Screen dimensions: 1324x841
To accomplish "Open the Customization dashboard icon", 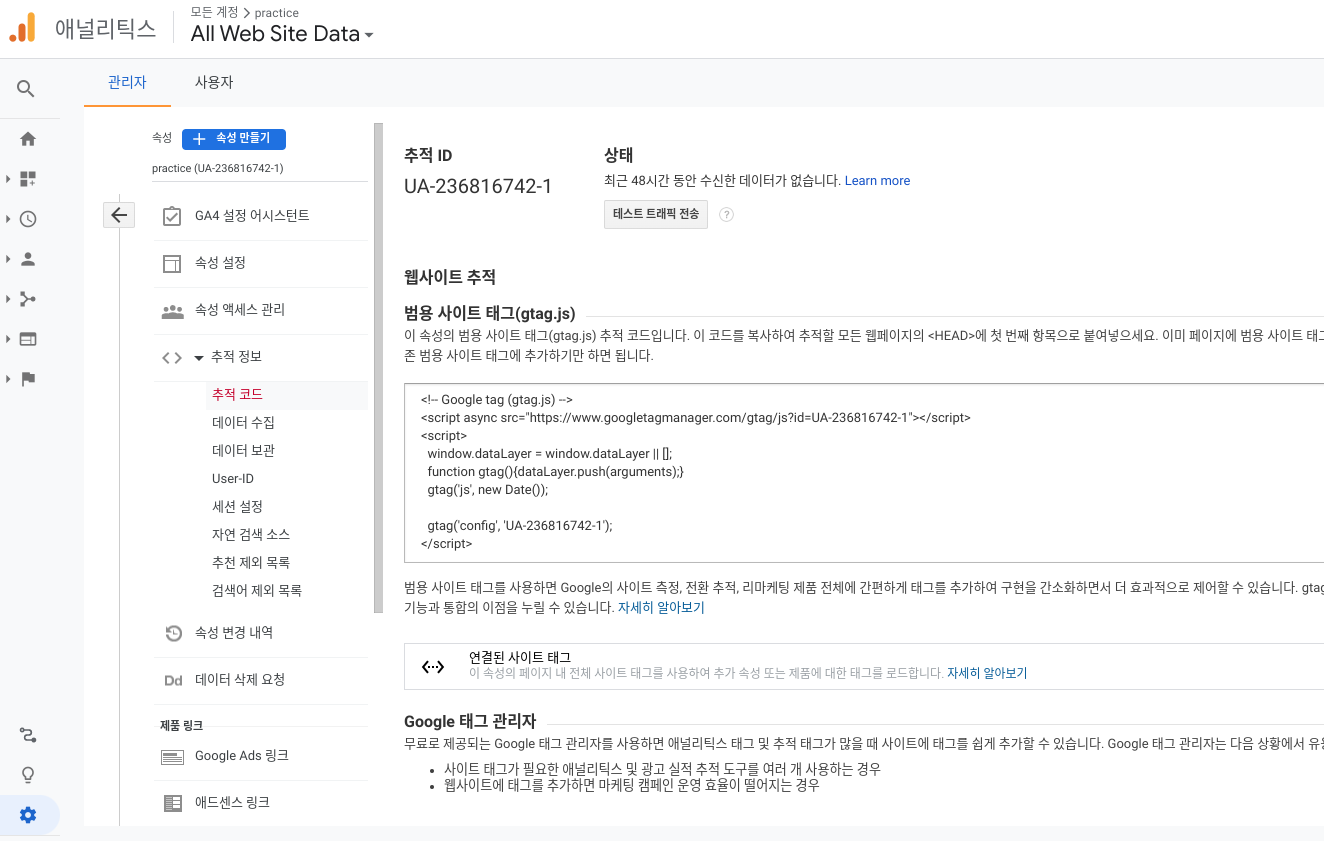I will pos(28,179).
